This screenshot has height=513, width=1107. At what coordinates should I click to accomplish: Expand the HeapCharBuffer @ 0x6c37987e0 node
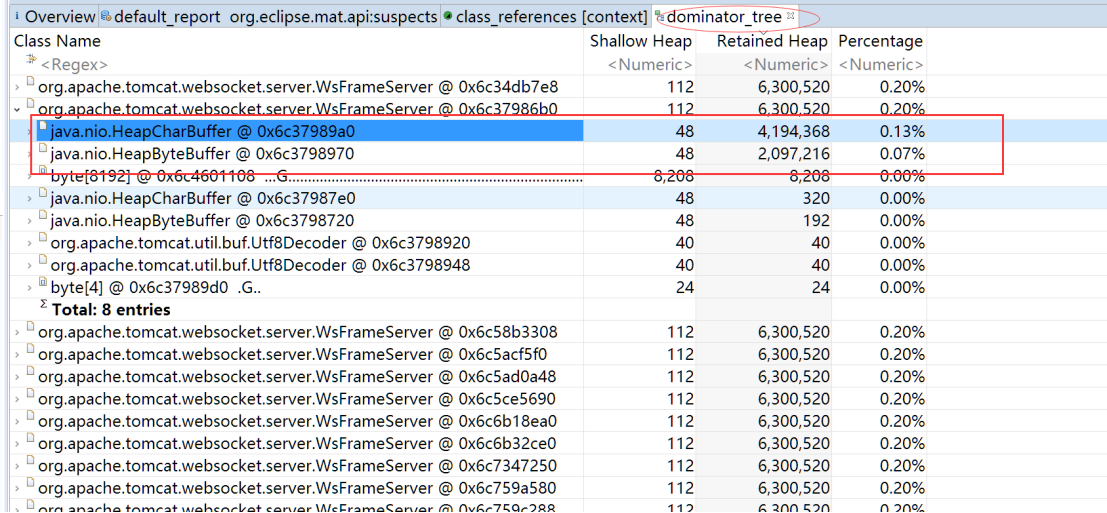29,198
